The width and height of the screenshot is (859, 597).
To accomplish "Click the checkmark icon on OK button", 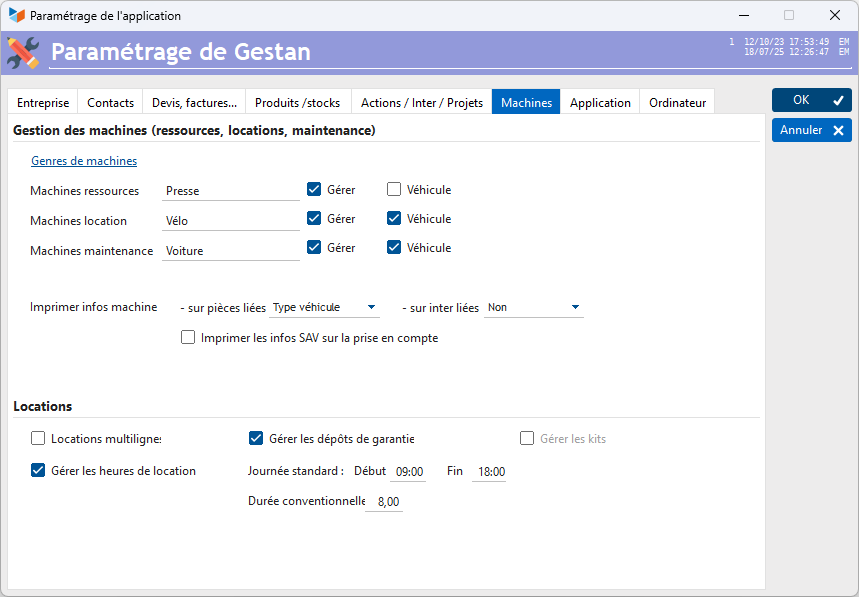I will click(838, 100).
